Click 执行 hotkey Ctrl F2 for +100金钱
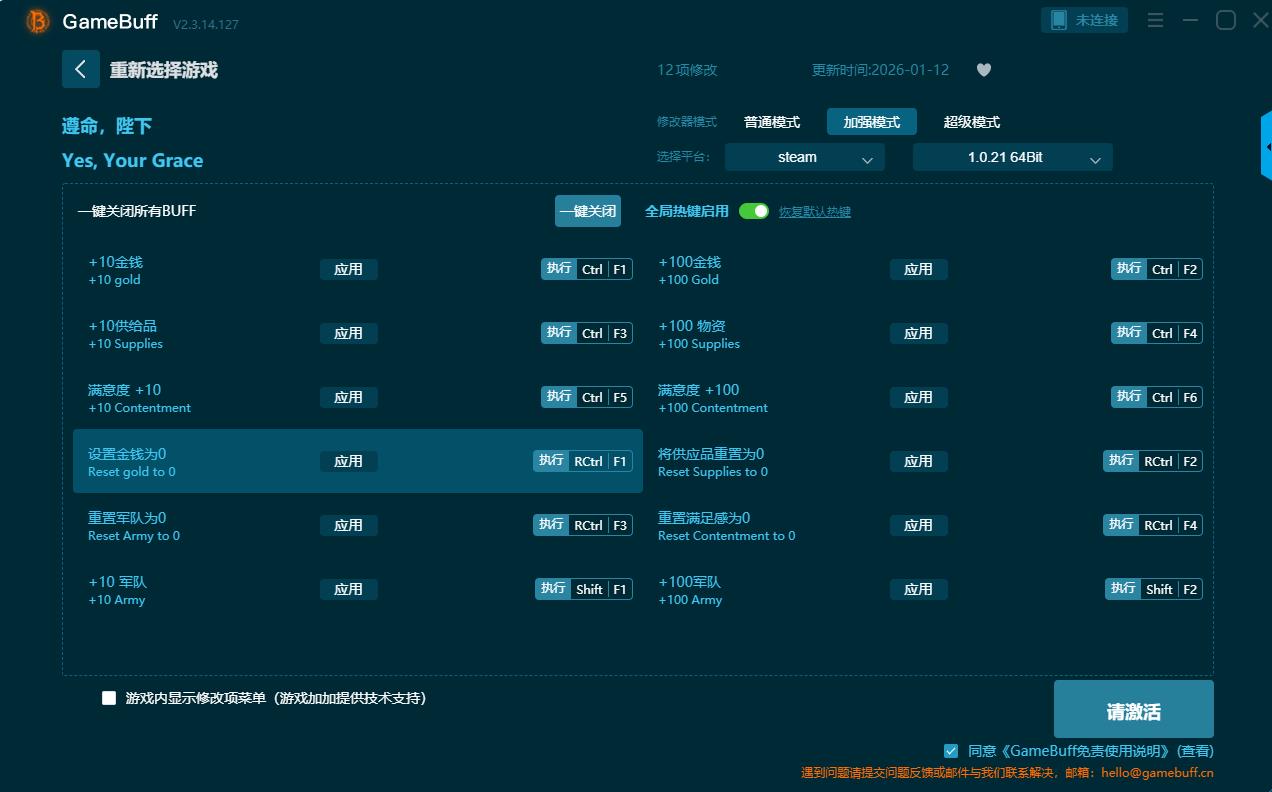The width and height of the screenshot is (1272, 792). pyautogui.click(x=1157, y=269)
